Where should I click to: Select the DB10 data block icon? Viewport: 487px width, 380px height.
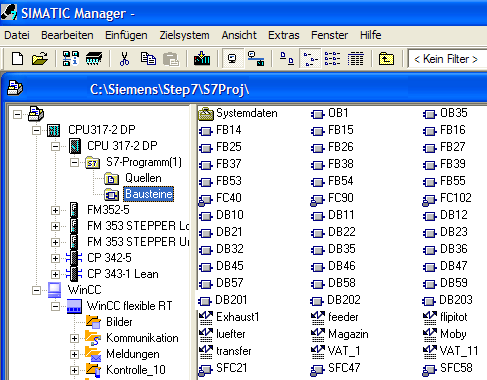tap(206, 217)
